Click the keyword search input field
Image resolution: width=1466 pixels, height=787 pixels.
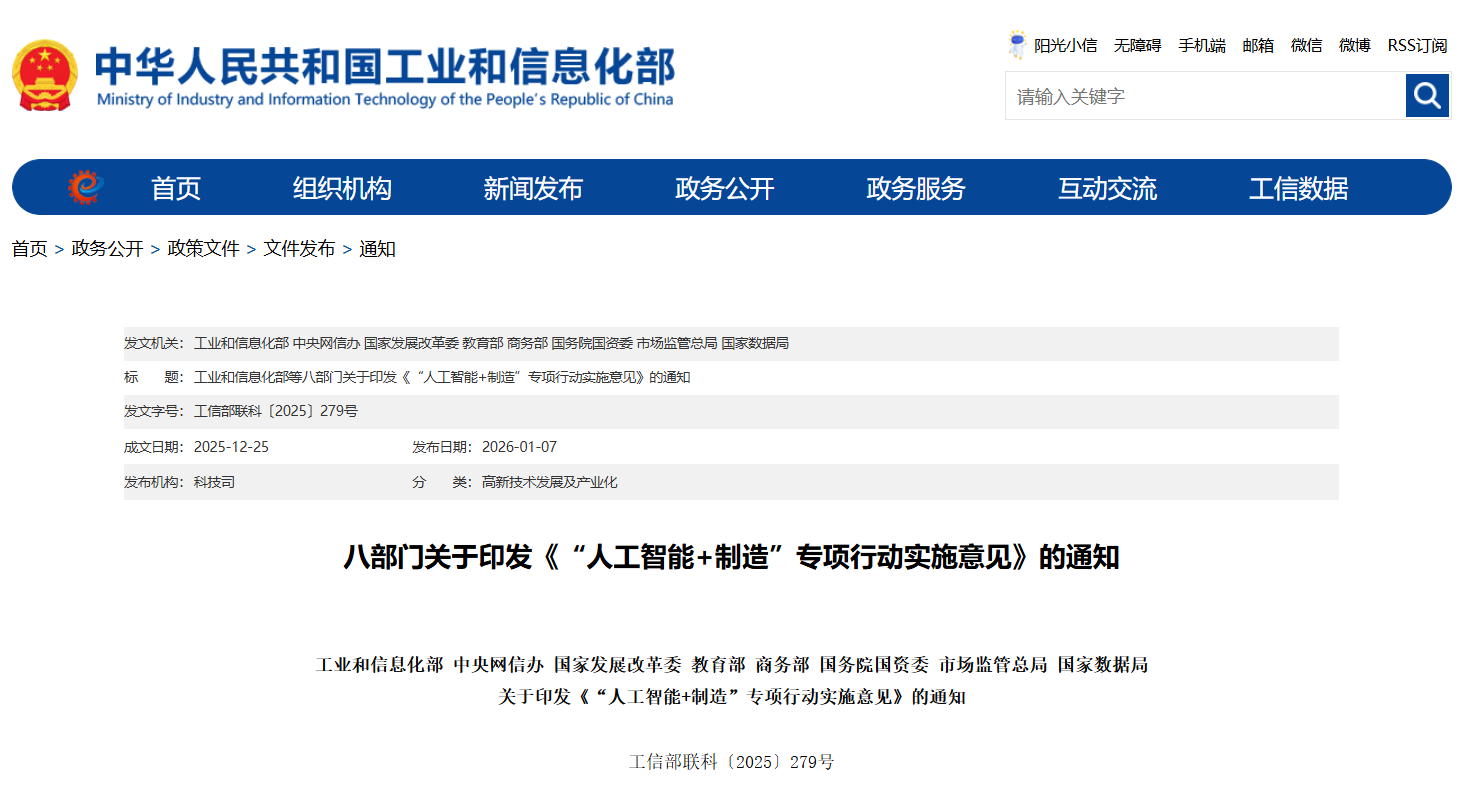pos(1205,96)
